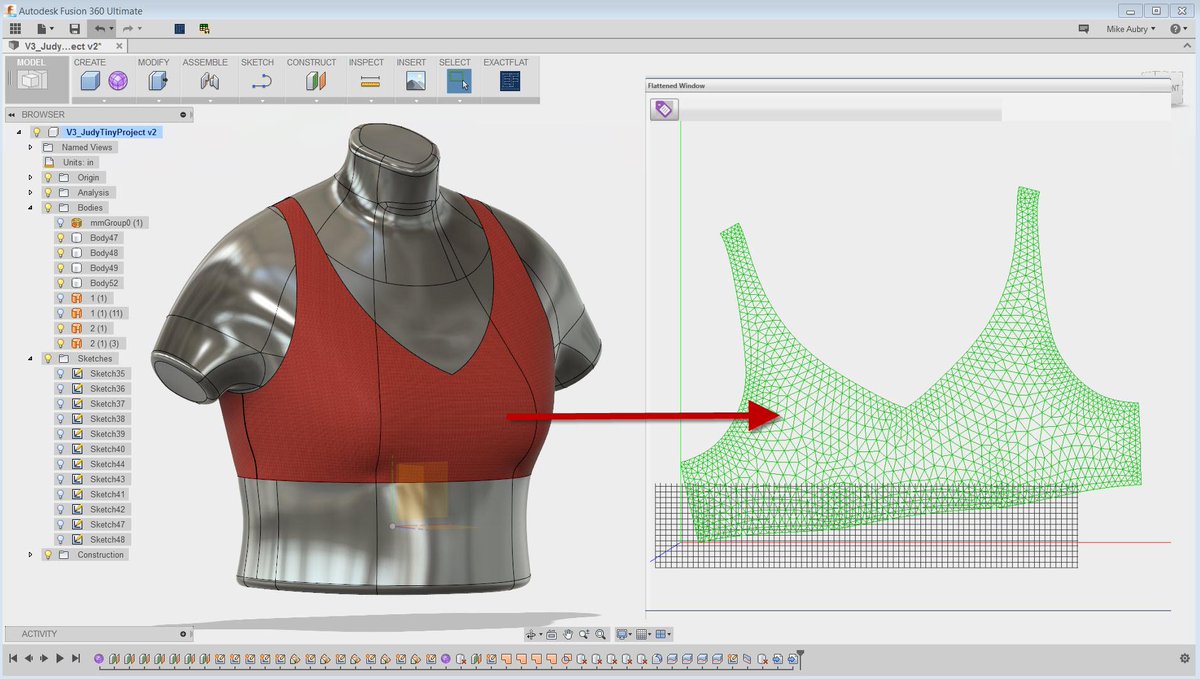Click the tag icon in the Flattened Window
Screen dimensions: 1200x679
[664, 110]
